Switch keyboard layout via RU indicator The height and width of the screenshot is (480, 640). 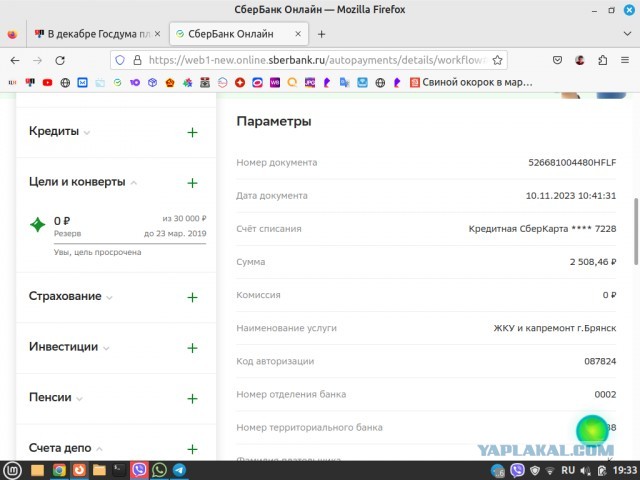pyautogui.click(x=568, y=470)
